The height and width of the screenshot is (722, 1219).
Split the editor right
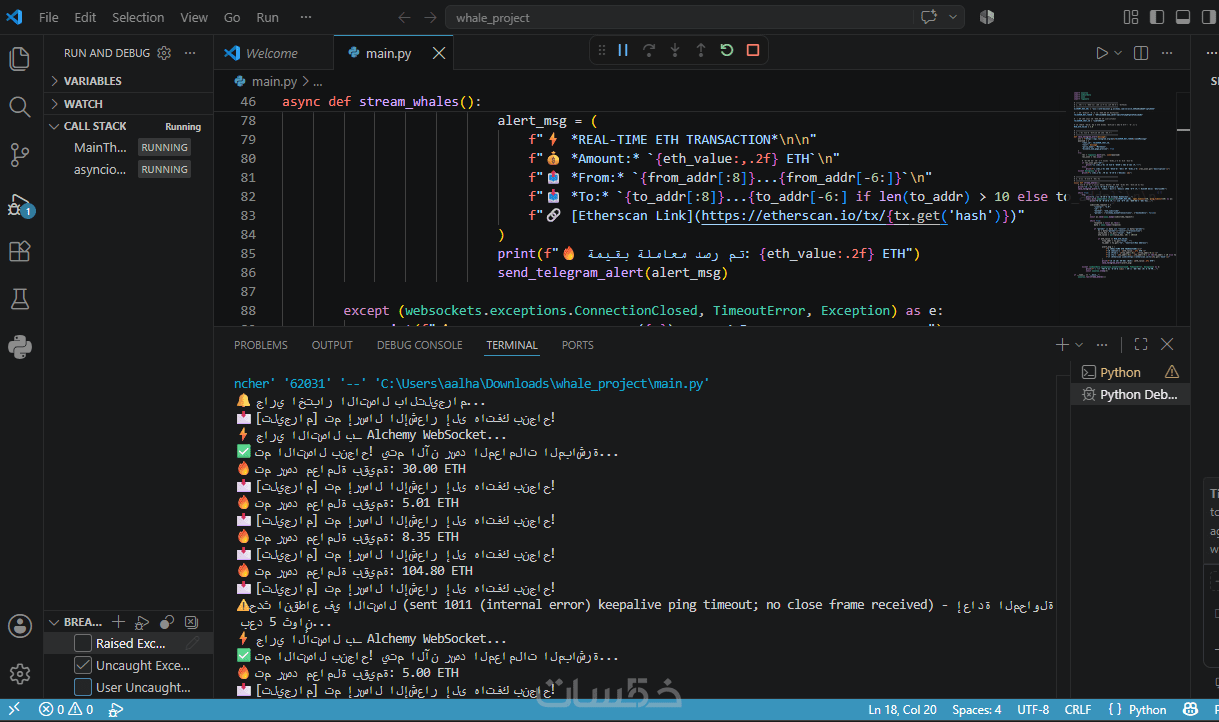tap(1141, 53)
